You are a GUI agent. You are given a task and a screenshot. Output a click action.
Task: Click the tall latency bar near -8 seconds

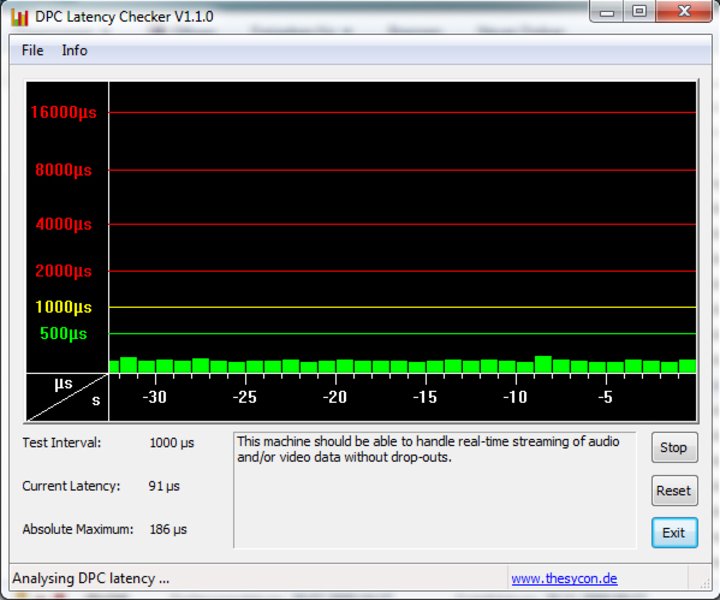coord(543,364)
